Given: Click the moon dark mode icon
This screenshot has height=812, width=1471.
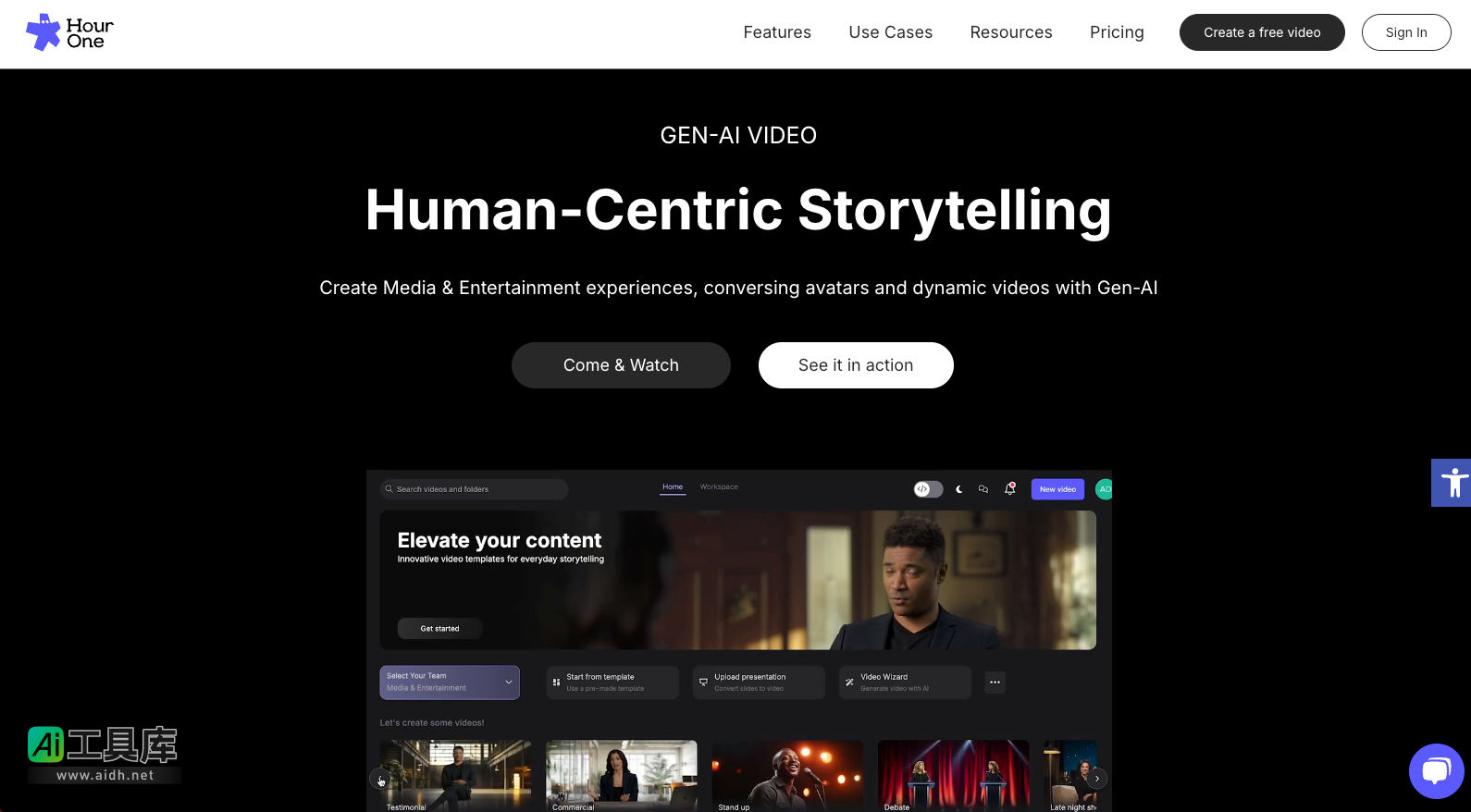Looking at the screenshot, I should point(959,489).
